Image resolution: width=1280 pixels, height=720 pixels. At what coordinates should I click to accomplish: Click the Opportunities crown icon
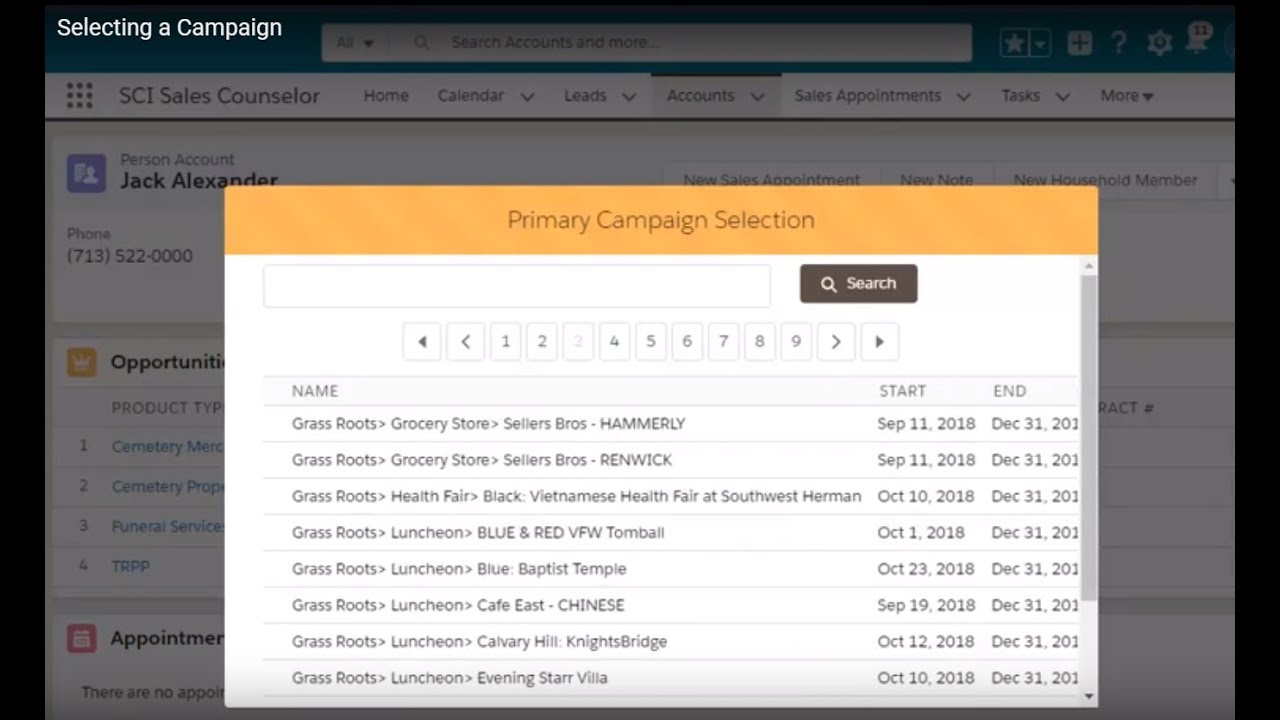[x=82, y=362]
